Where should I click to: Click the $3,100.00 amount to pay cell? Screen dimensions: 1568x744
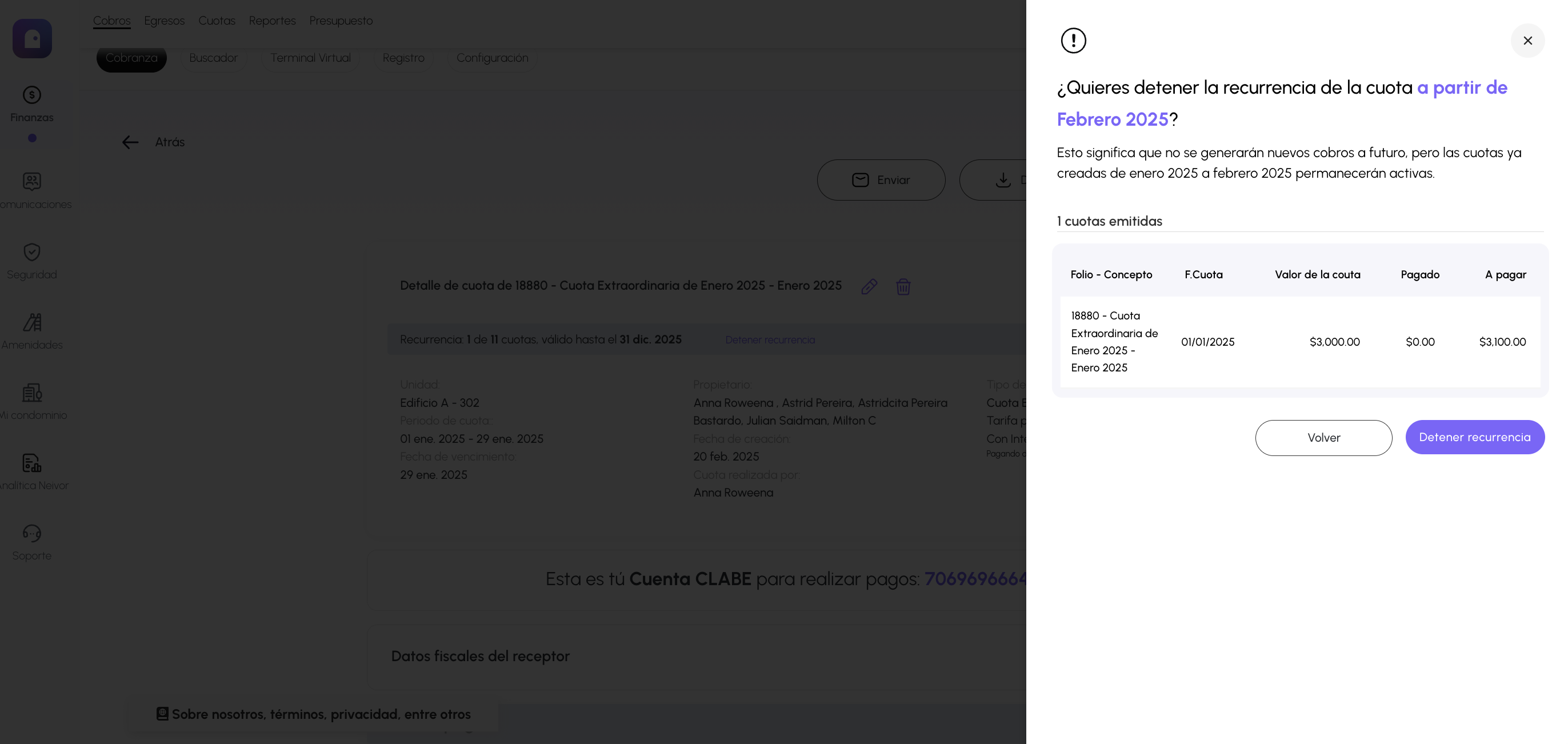click(1502, 342)
